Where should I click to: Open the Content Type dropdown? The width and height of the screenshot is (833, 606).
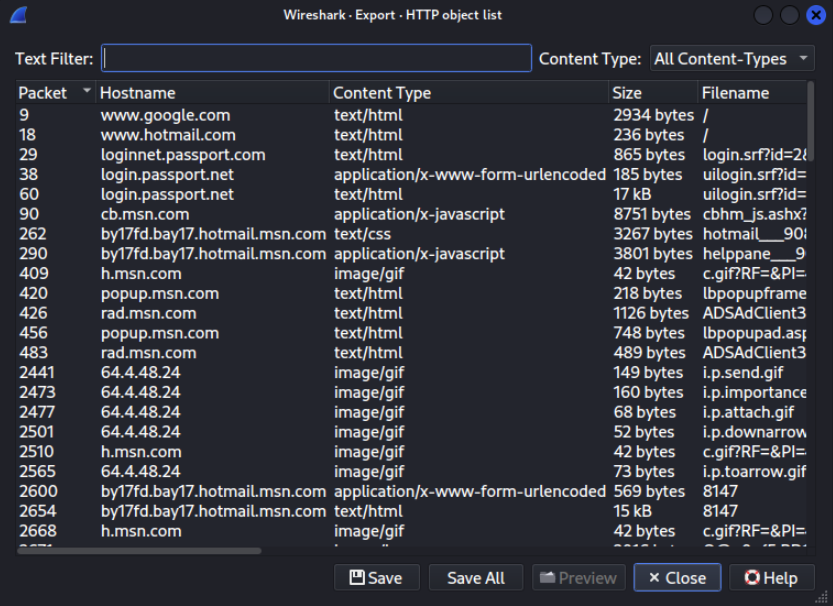pyautogui.click(x=732, y=59)
